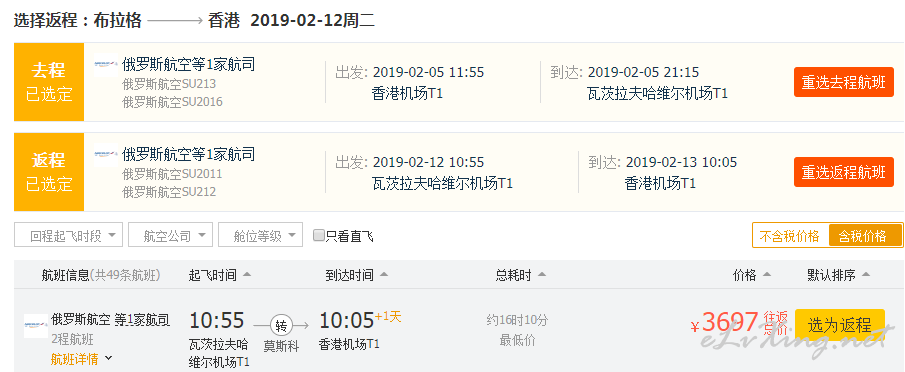
Task: Open the 回程起飞时段 dropdown
Action: coord(69,235)
